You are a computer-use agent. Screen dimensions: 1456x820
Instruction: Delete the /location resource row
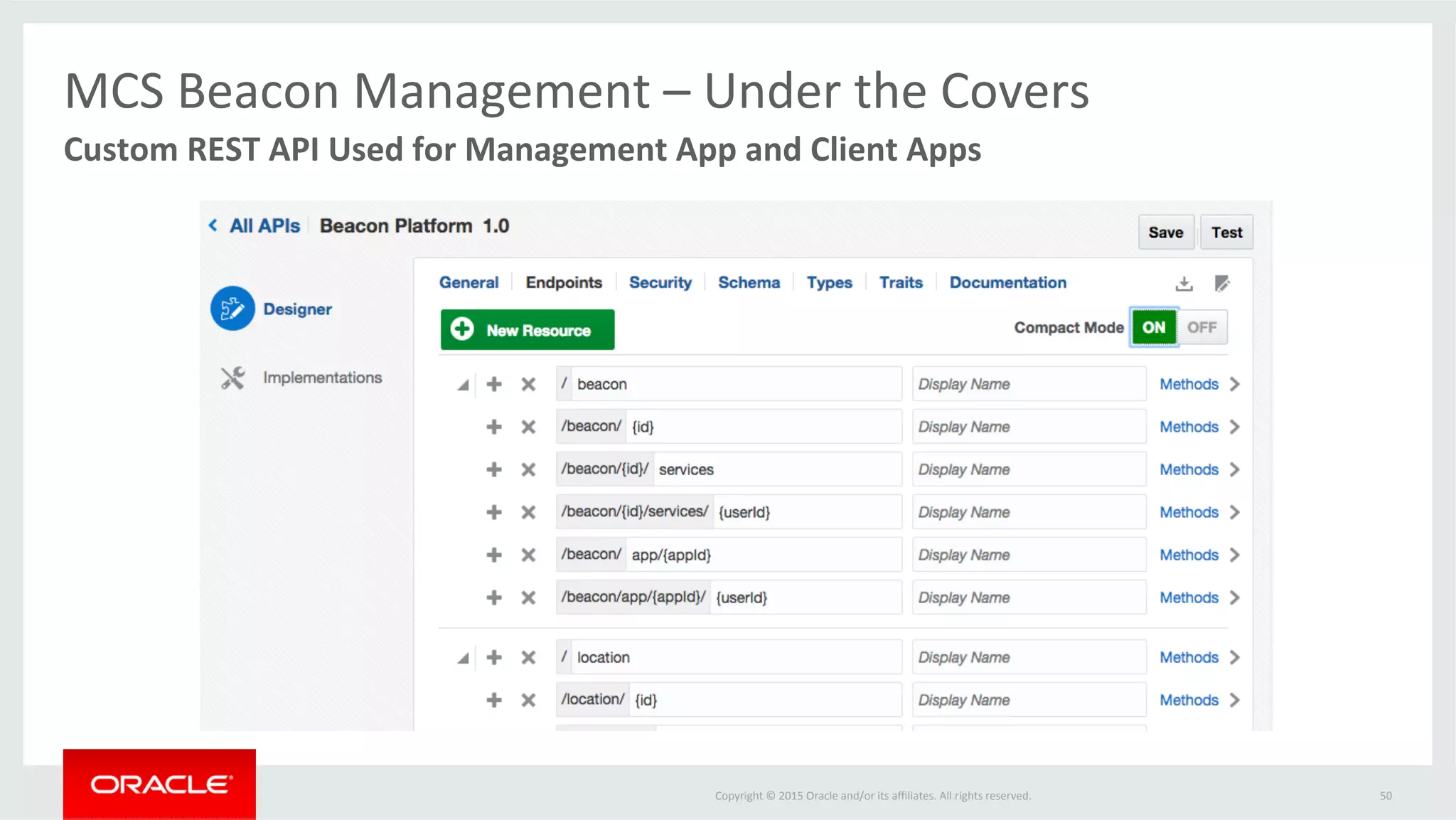coord(528,657)
